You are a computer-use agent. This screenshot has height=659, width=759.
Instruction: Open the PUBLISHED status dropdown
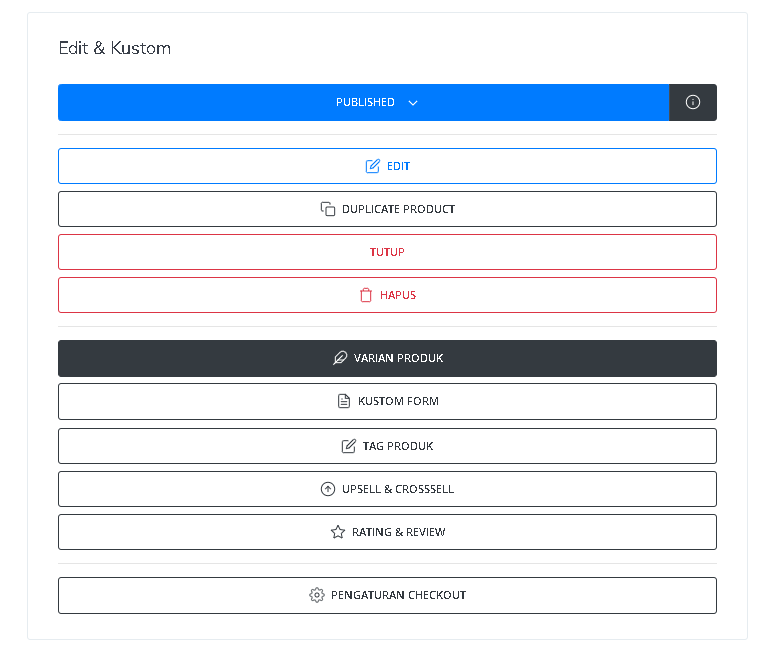point(364,103)
